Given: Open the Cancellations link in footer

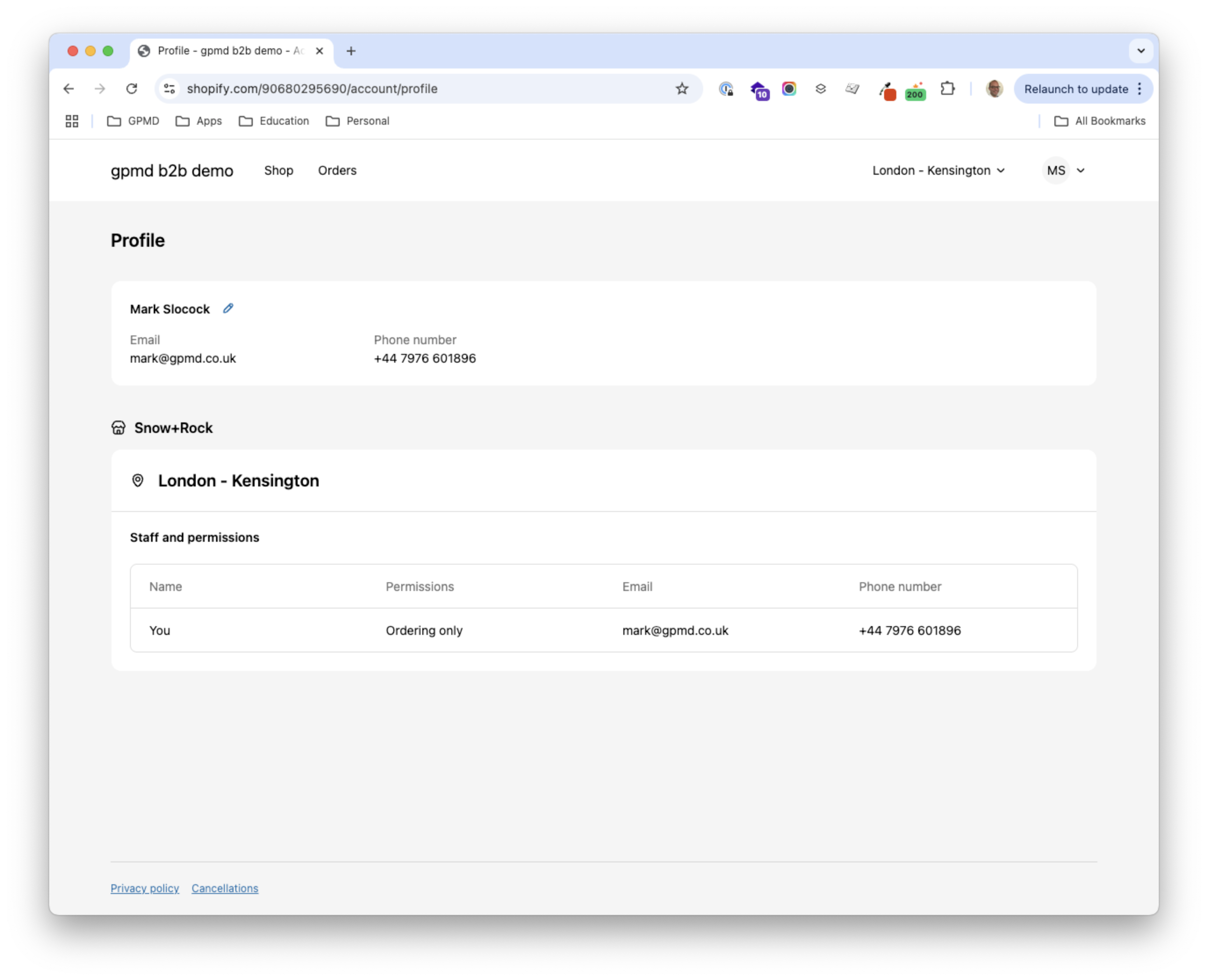Looking at the screenshot, I should [225, 888].
